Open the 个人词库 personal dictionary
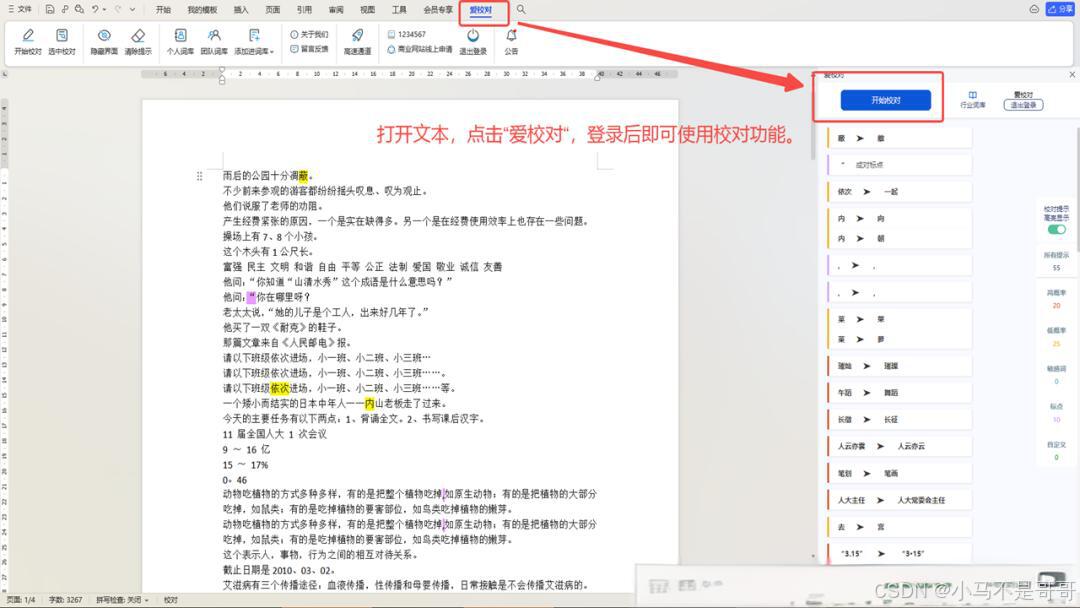Viewport: 1080px width, 608px height. click(180, 41)
